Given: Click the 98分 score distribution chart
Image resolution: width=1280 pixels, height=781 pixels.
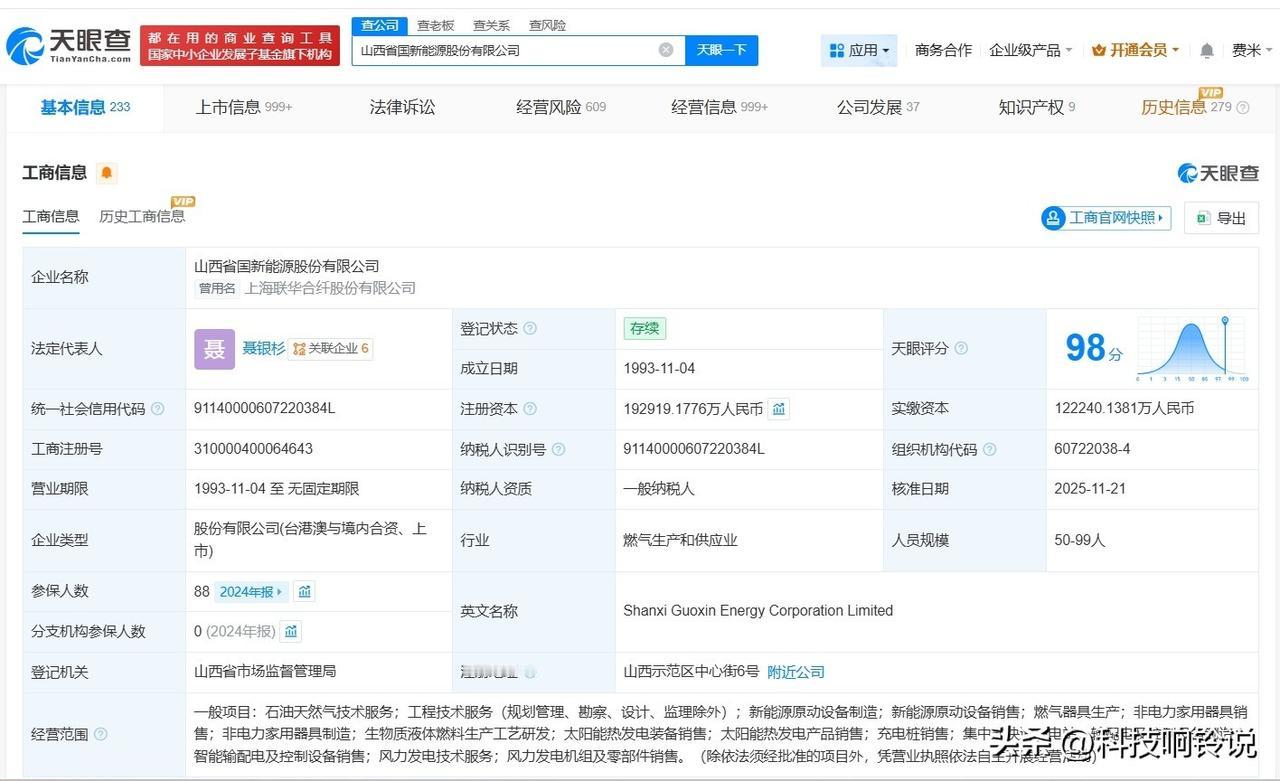Looking at the screenshot, I should point(1190,349).
